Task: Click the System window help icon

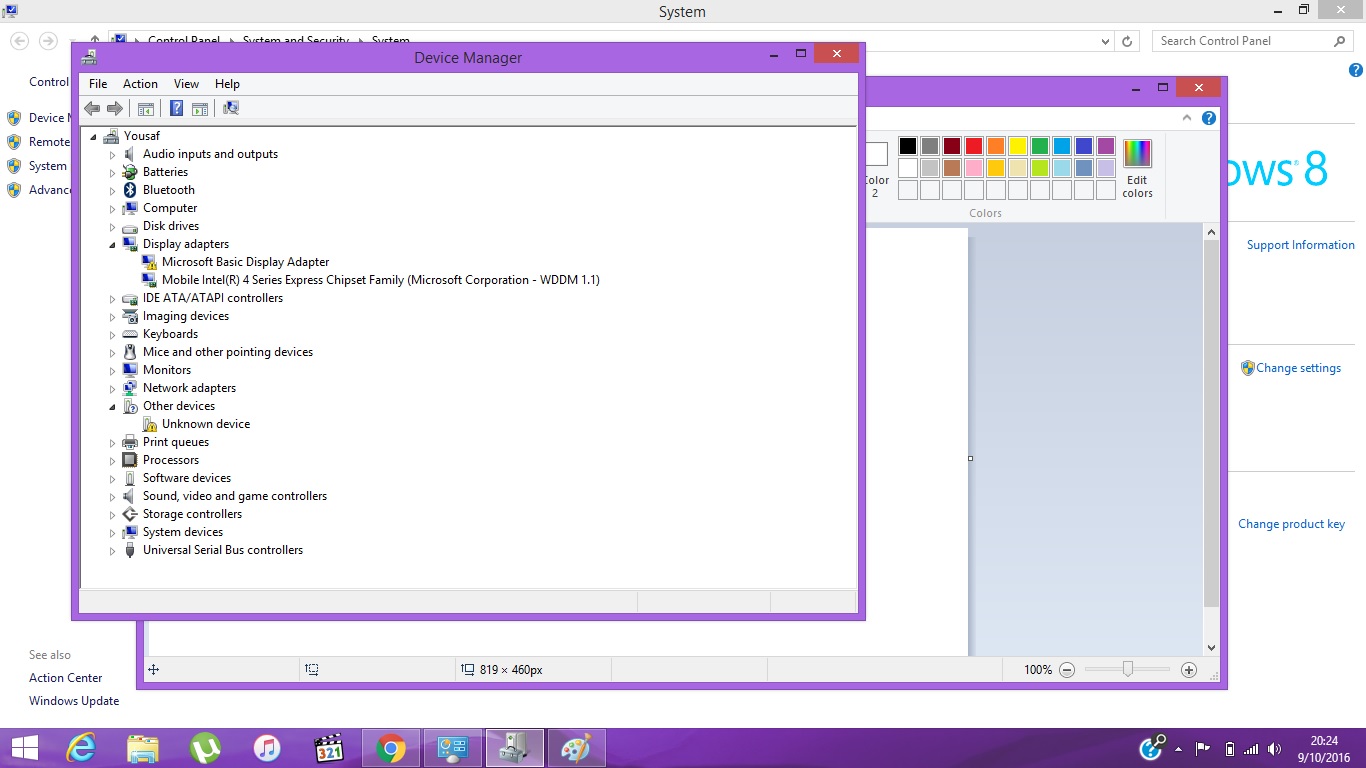Action: [1355, 71]
